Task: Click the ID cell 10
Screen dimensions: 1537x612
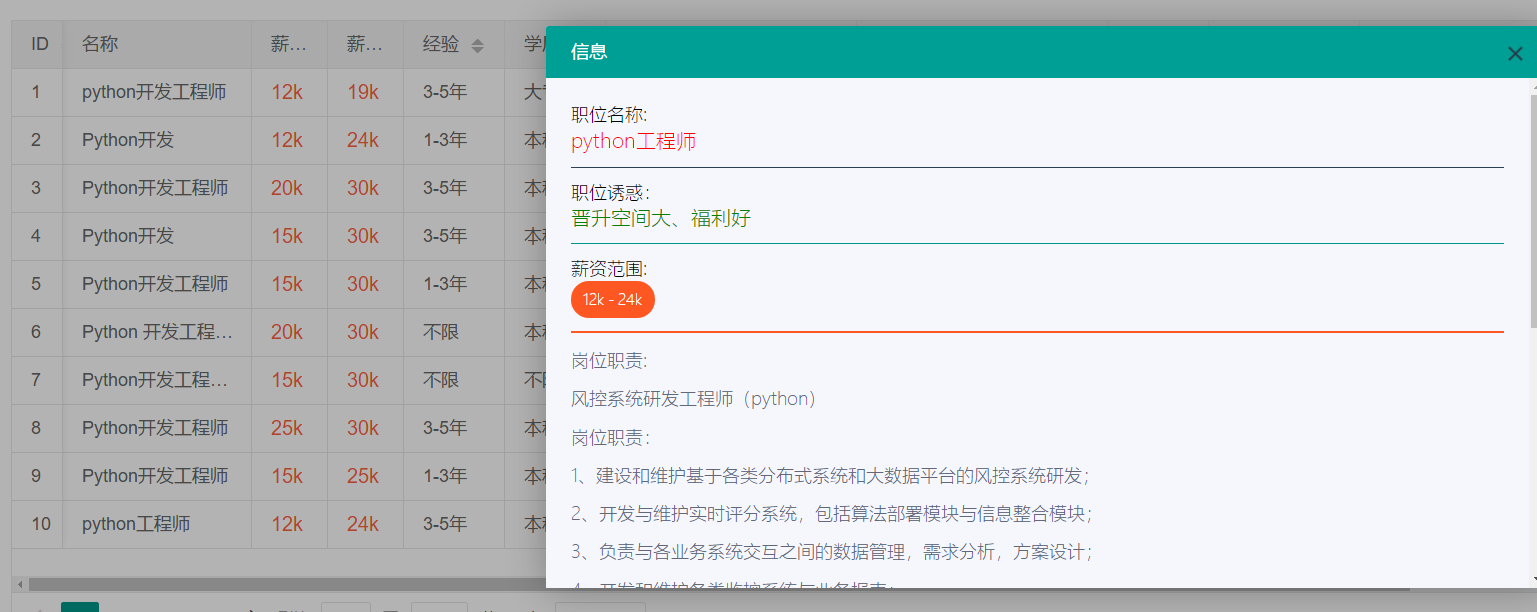Action: [40, 524]
